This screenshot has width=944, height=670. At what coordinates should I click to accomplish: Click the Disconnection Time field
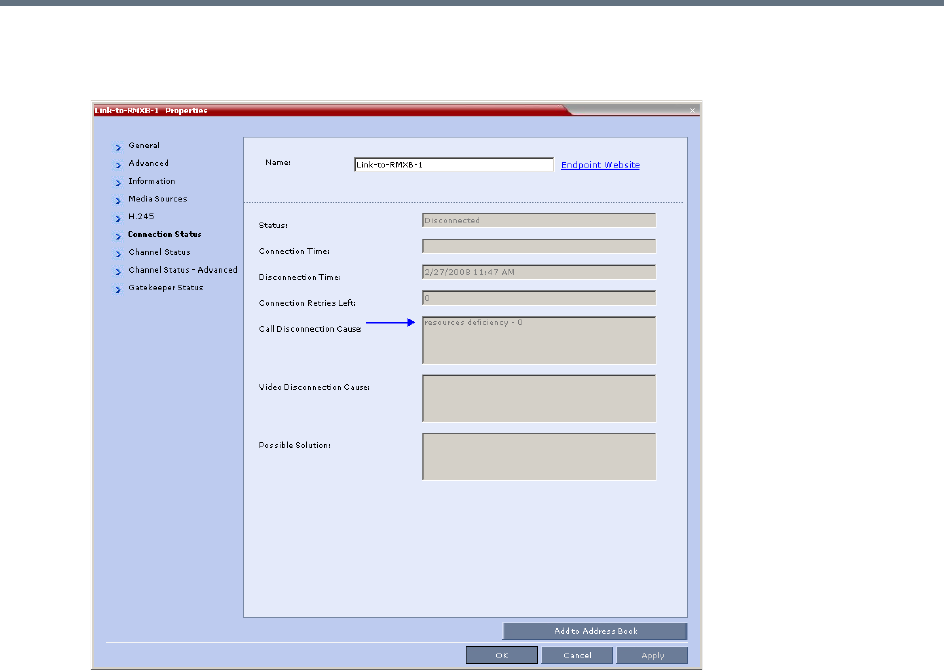[539, 271]
